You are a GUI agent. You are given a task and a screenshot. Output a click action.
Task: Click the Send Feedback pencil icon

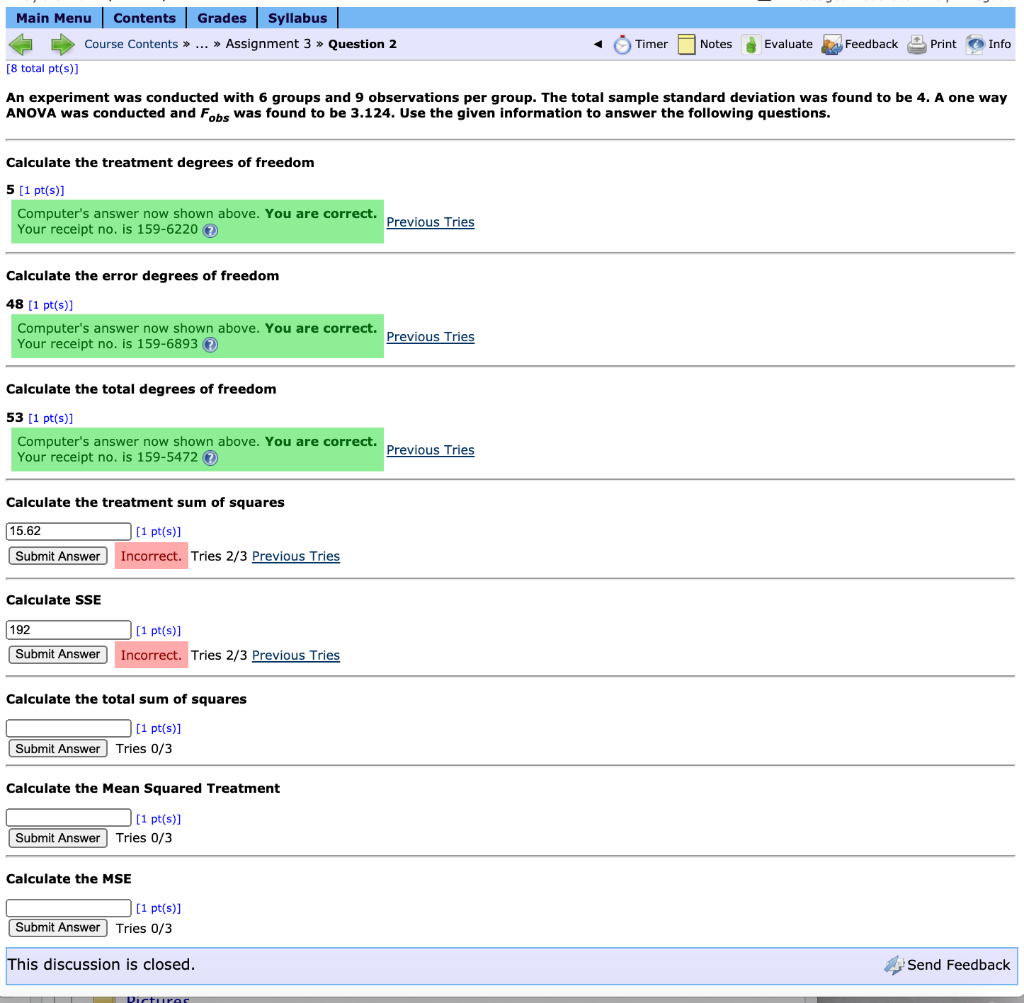coord(893,965)
